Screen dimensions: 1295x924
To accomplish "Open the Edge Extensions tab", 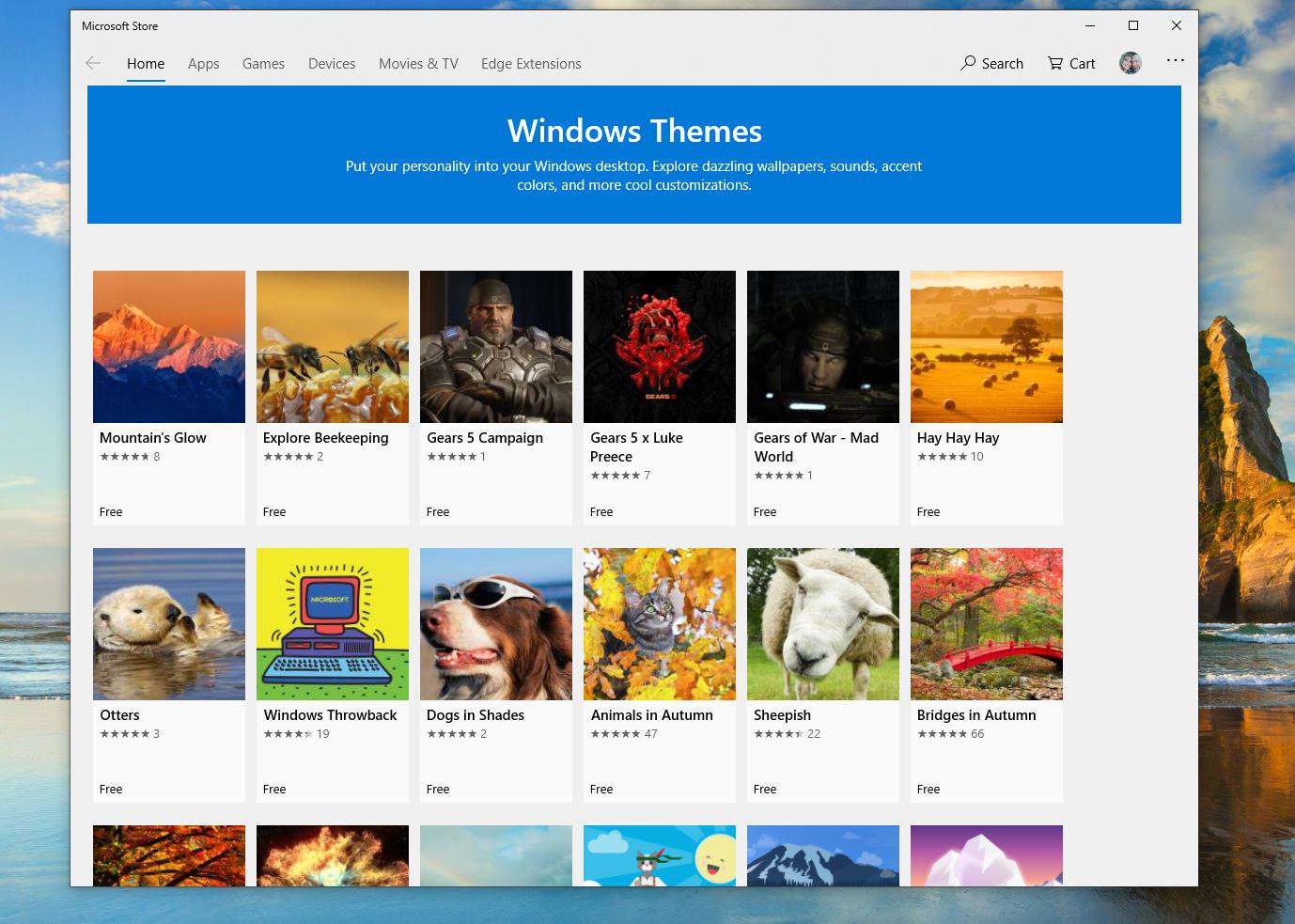I will [x=531, y=64].
